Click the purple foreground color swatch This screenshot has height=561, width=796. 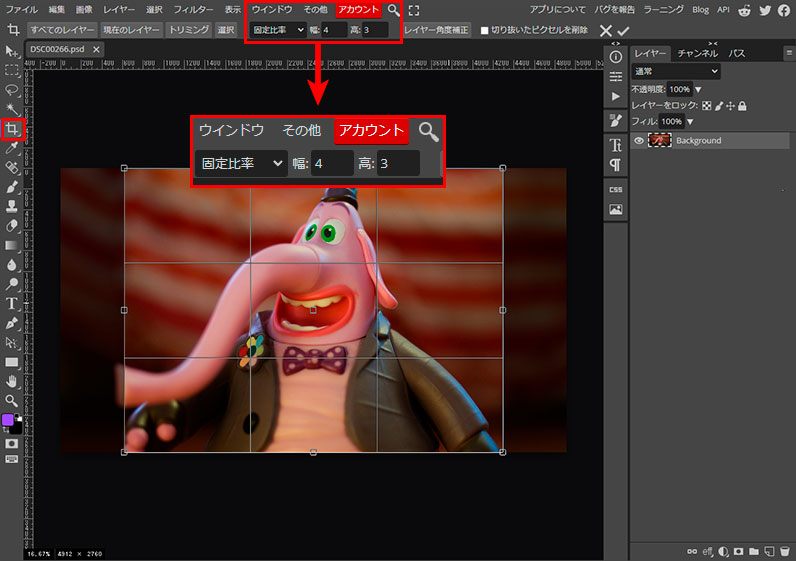point(8,420)
